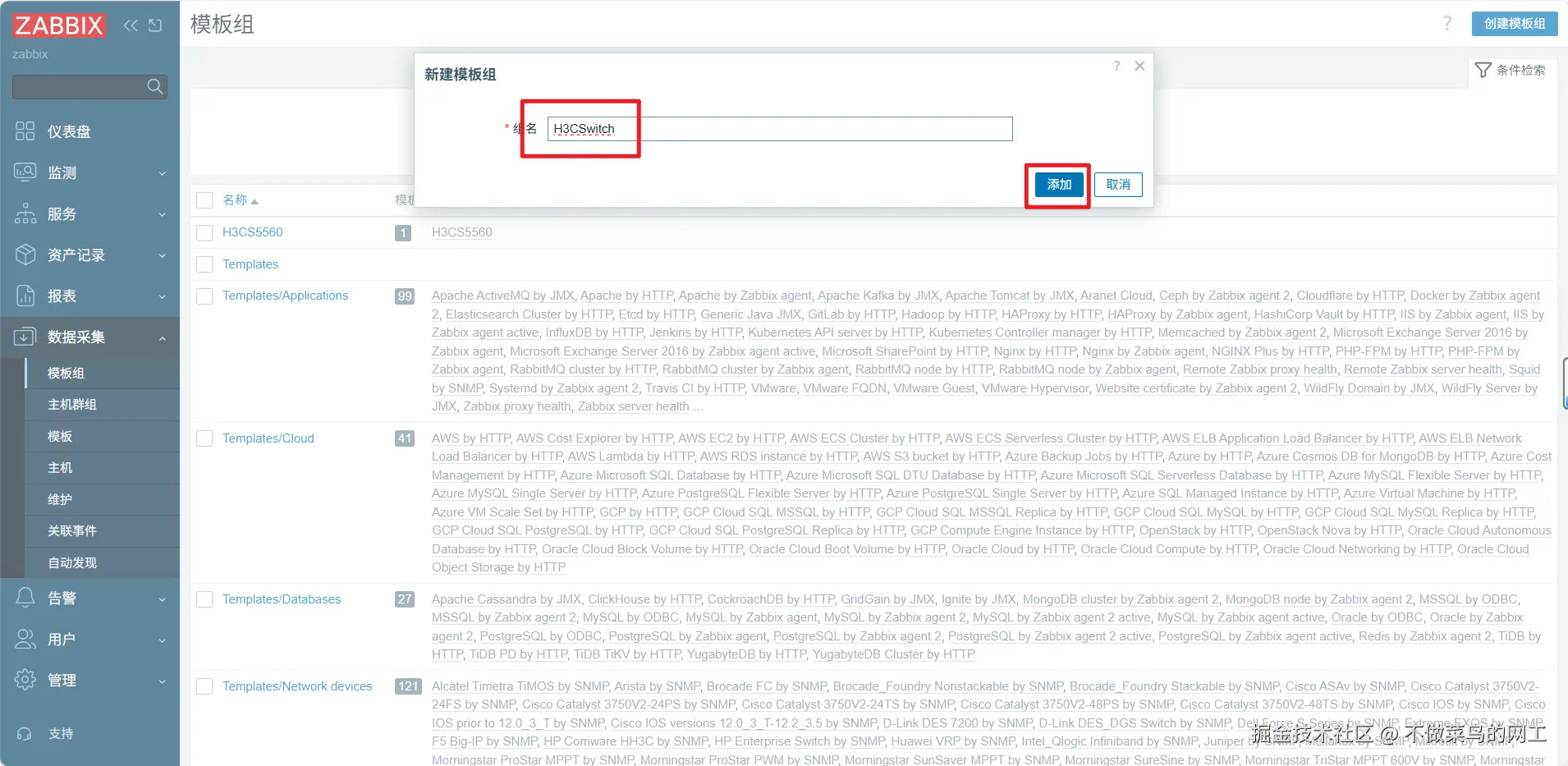
Task: Expand the 报表 menu chevron
Action: (x=162, y=296)
